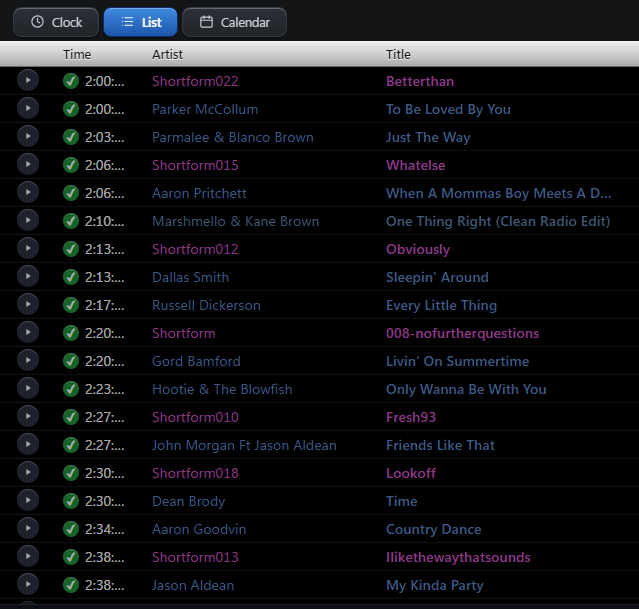Click status check for Only Wanna Be With You

click(71, 389)
